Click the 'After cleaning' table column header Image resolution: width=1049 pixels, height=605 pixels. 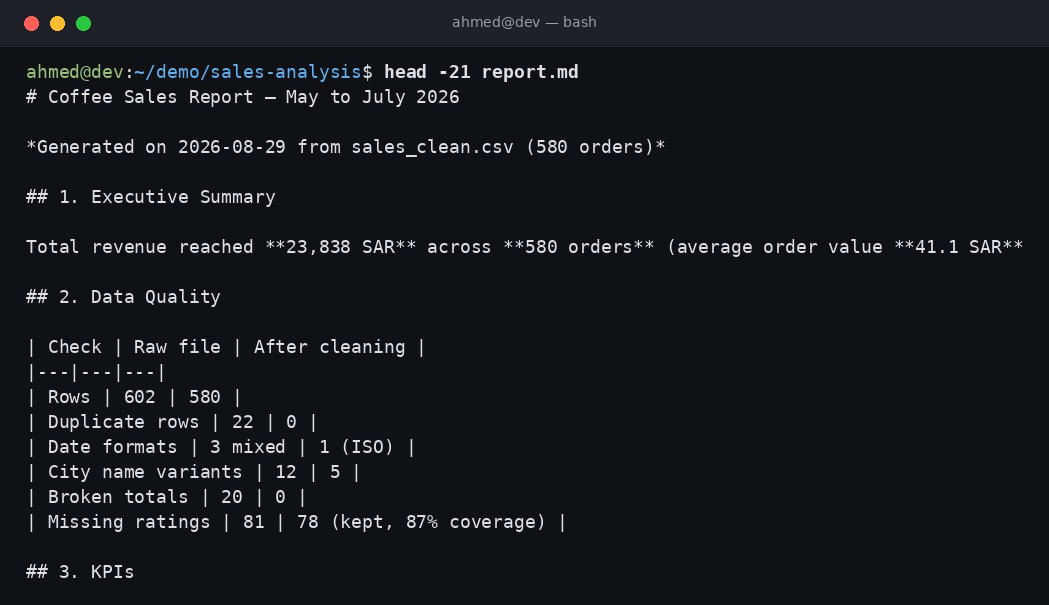pos(329,347)
